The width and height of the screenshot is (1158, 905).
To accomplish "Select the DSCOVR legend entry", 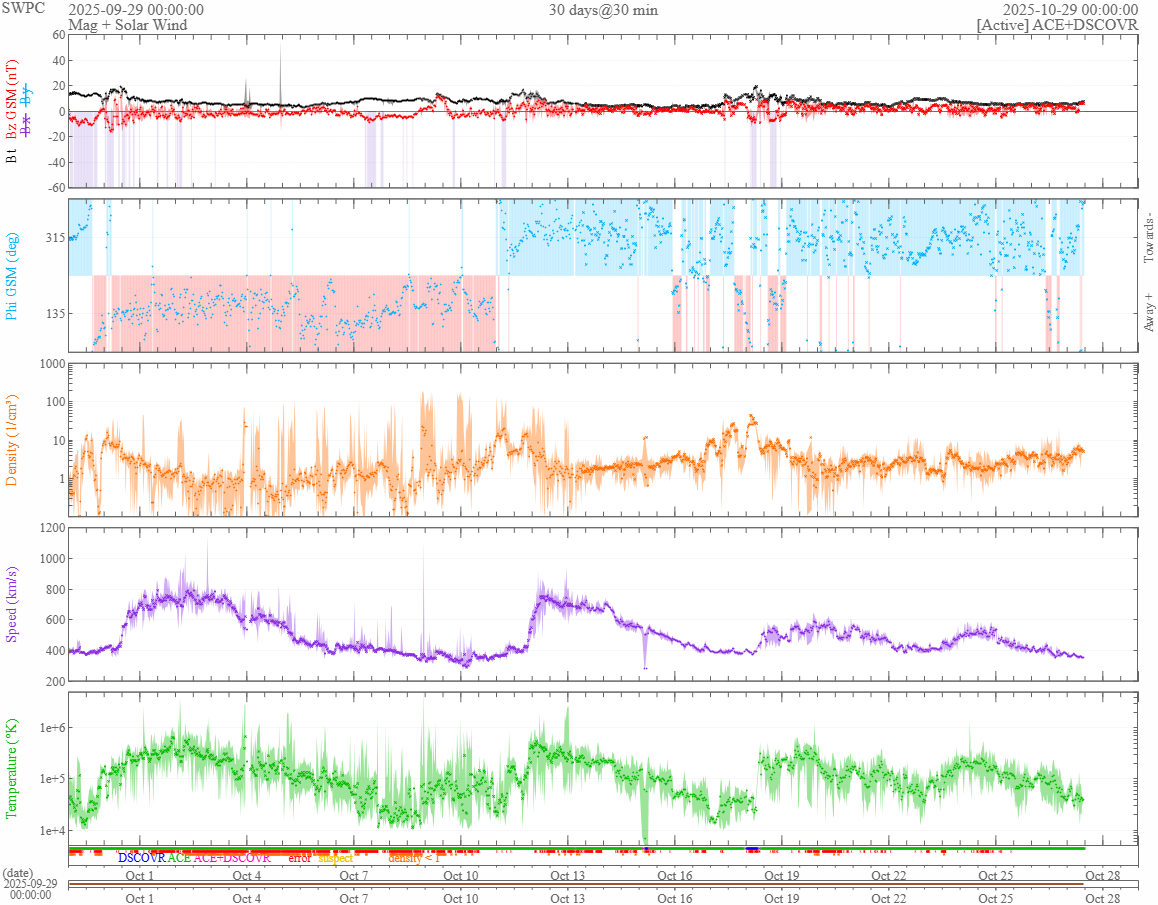I will (141, 858).
